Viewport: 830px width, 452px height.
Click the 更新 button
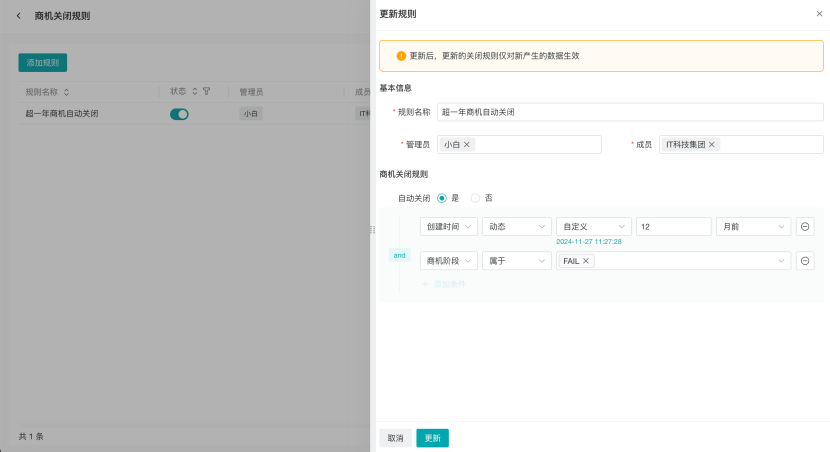pos(432,438)
